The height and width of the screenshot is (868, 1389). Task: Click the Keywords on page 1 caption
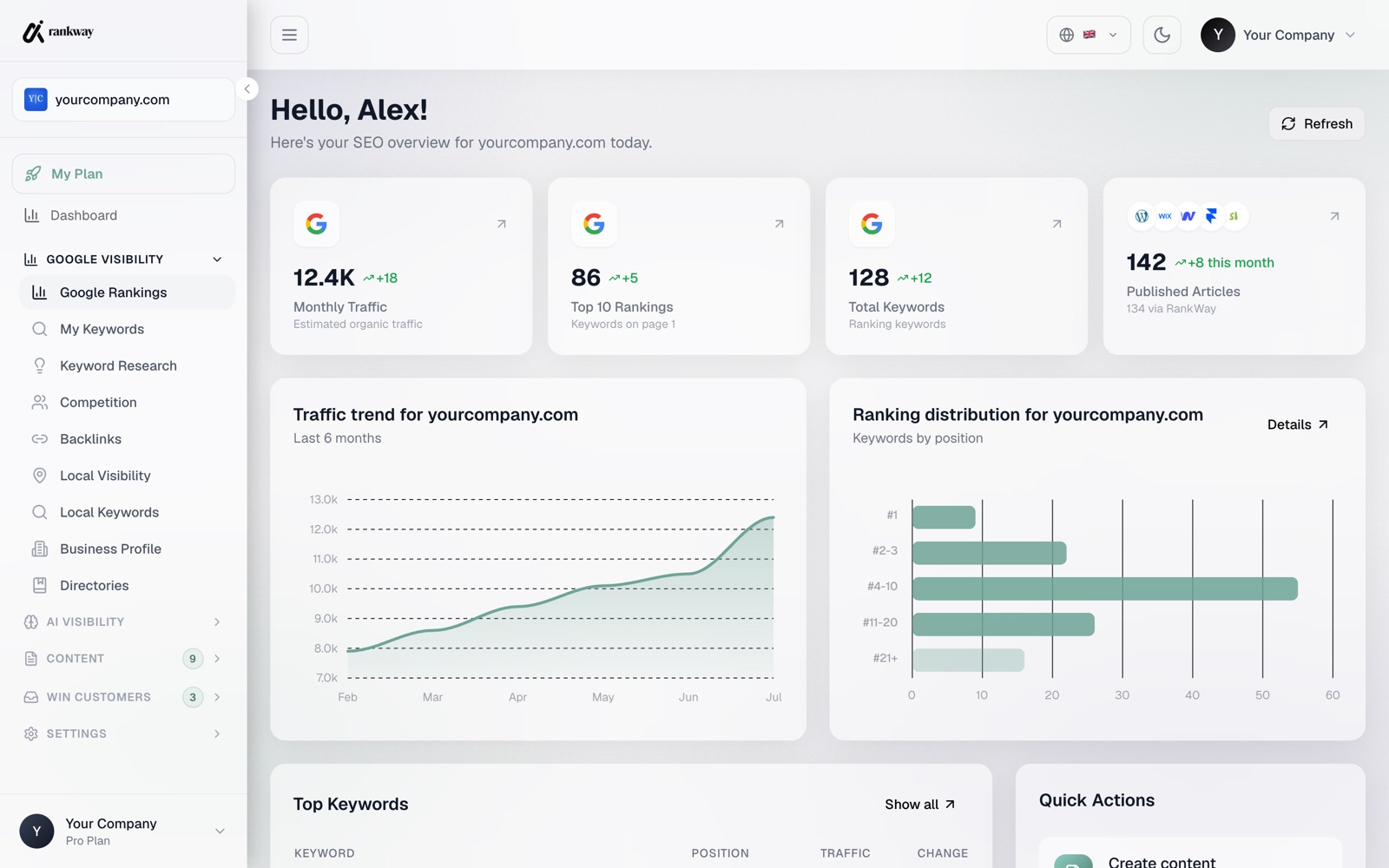coord(622,325)
